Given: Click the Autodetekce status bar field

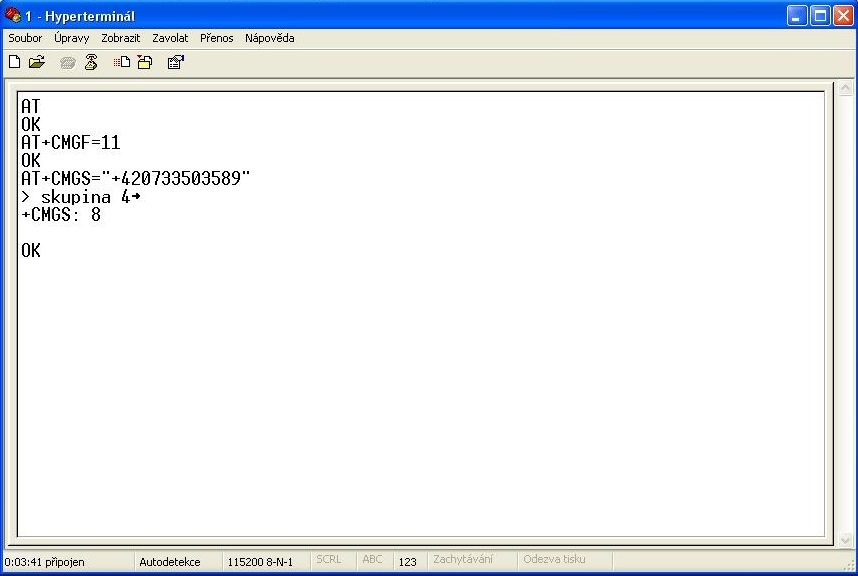Looking at the screenshot, I should (x=170, y=562).
